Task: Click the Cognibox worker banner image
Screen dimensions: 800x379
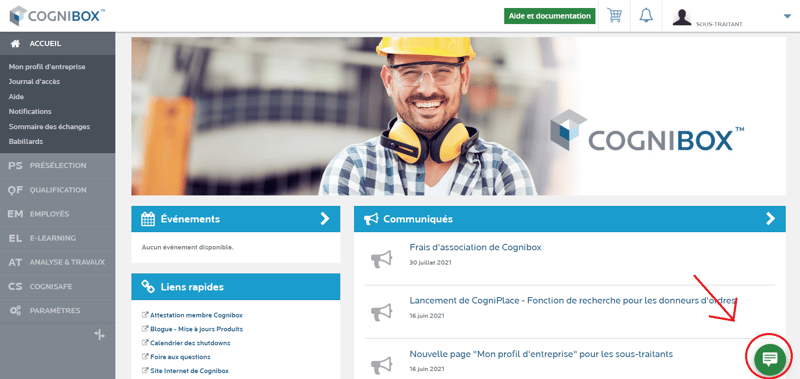Action: point(458,116)
